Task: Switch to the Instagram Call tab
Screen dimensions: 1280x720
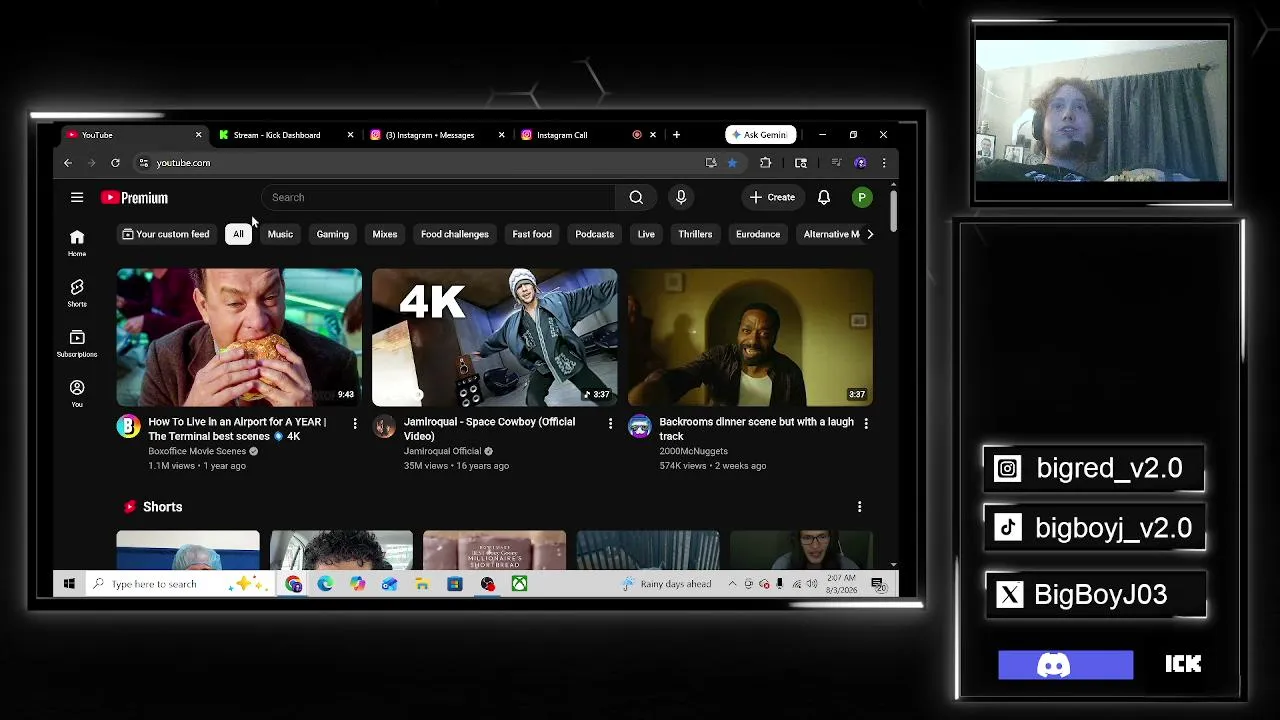Action: [588, 135]
